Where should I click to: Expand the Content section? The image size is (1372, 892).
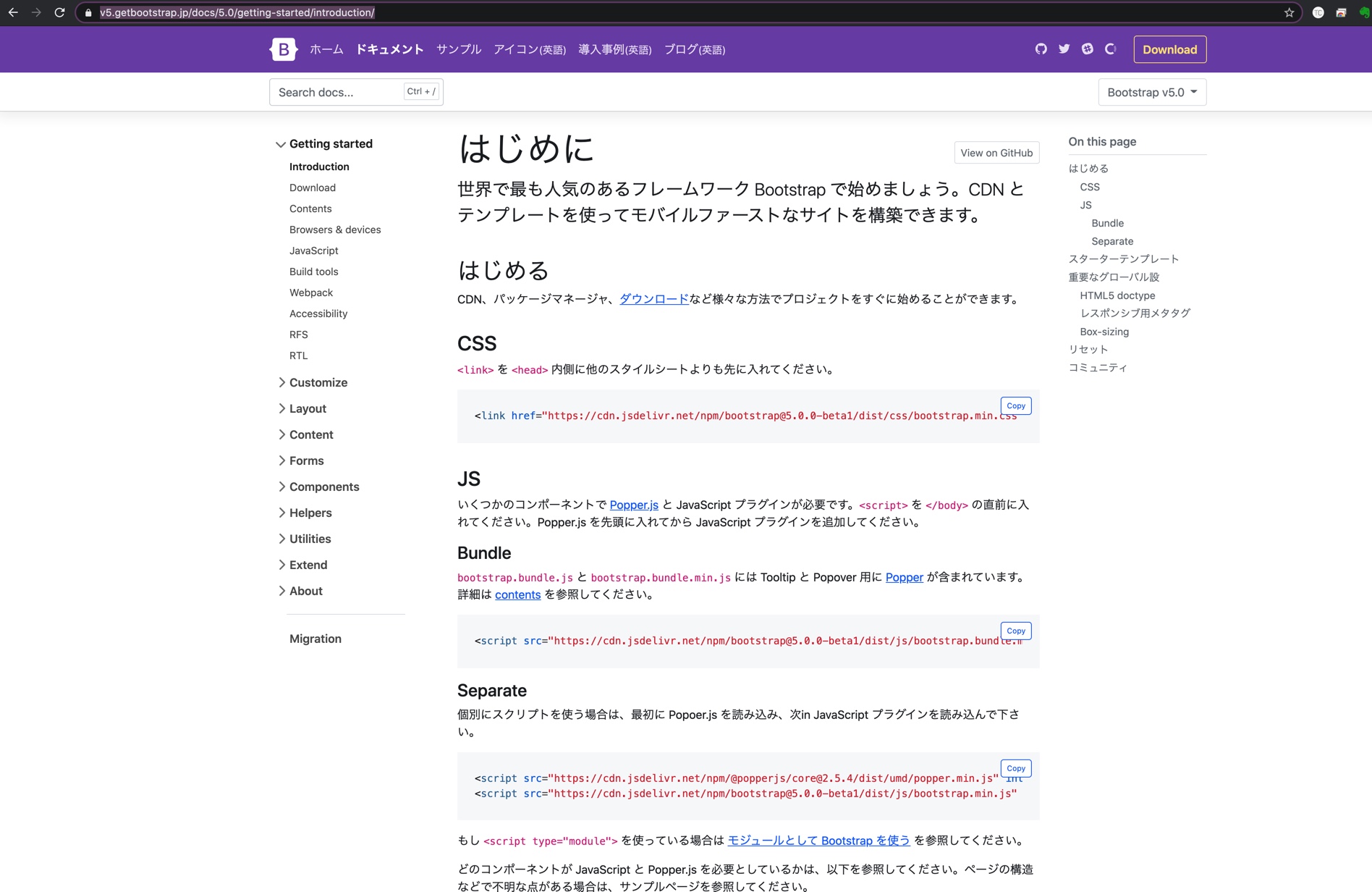[x=305, y=434]
